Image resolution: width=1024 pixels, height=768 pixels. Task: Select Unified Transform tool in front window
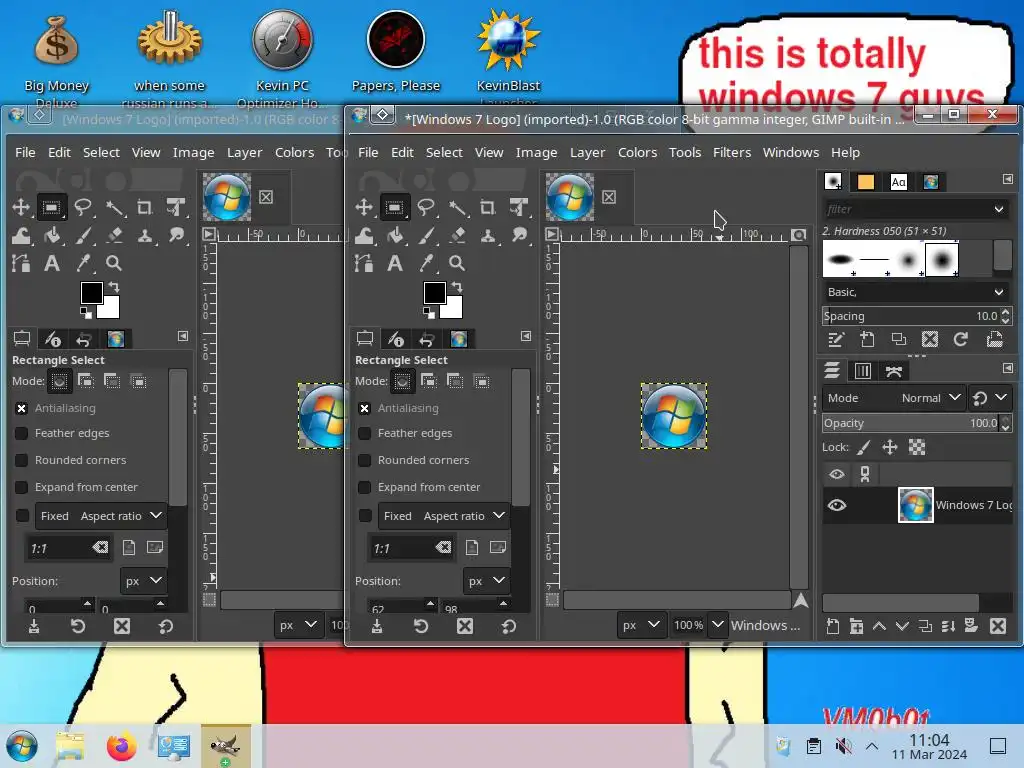point(519,208)
